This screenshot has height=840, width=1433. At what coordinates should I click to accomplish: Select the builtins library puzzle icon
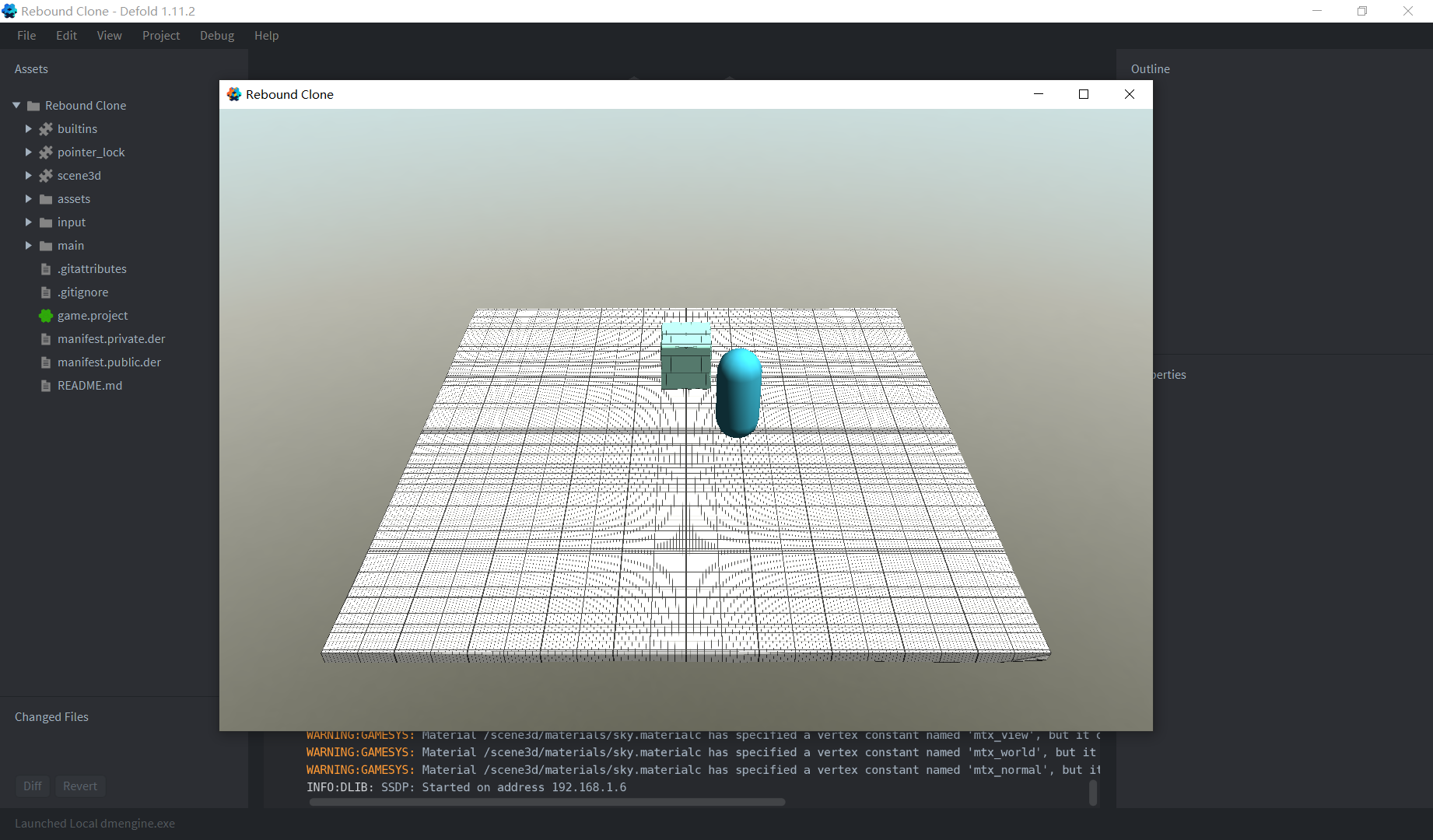pyautogui.click(x=46, y=129)
